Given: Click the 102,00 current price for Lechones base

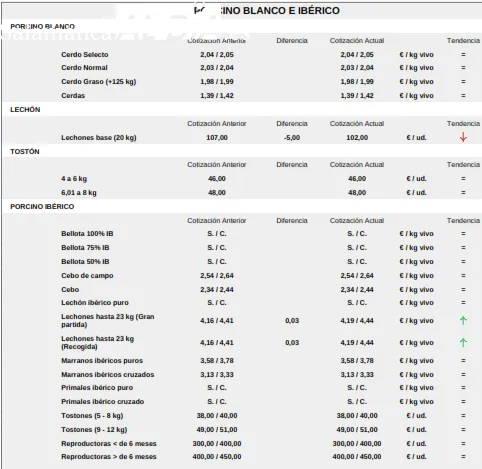Looking at the screenshot, I should 357,138.
